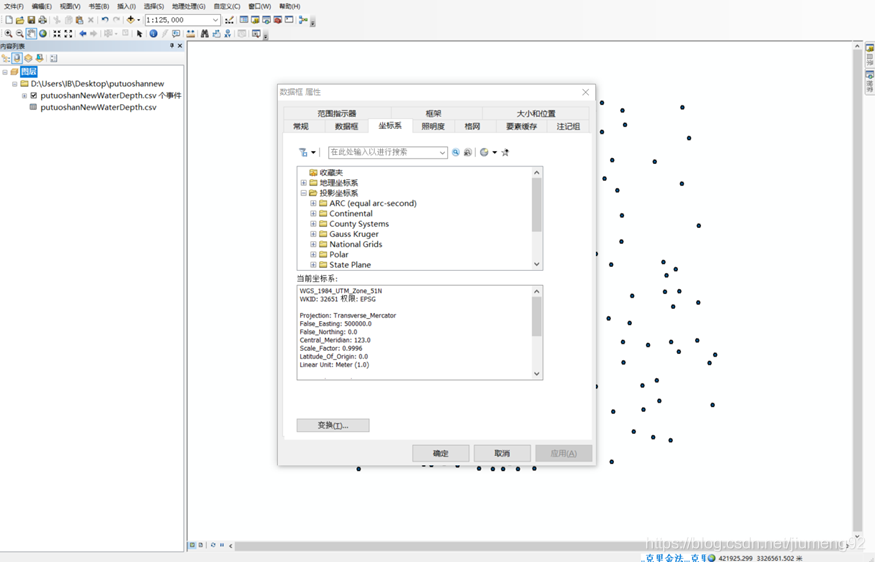
Task: Select the County Systems folder
Action: [x=359, y=224]
